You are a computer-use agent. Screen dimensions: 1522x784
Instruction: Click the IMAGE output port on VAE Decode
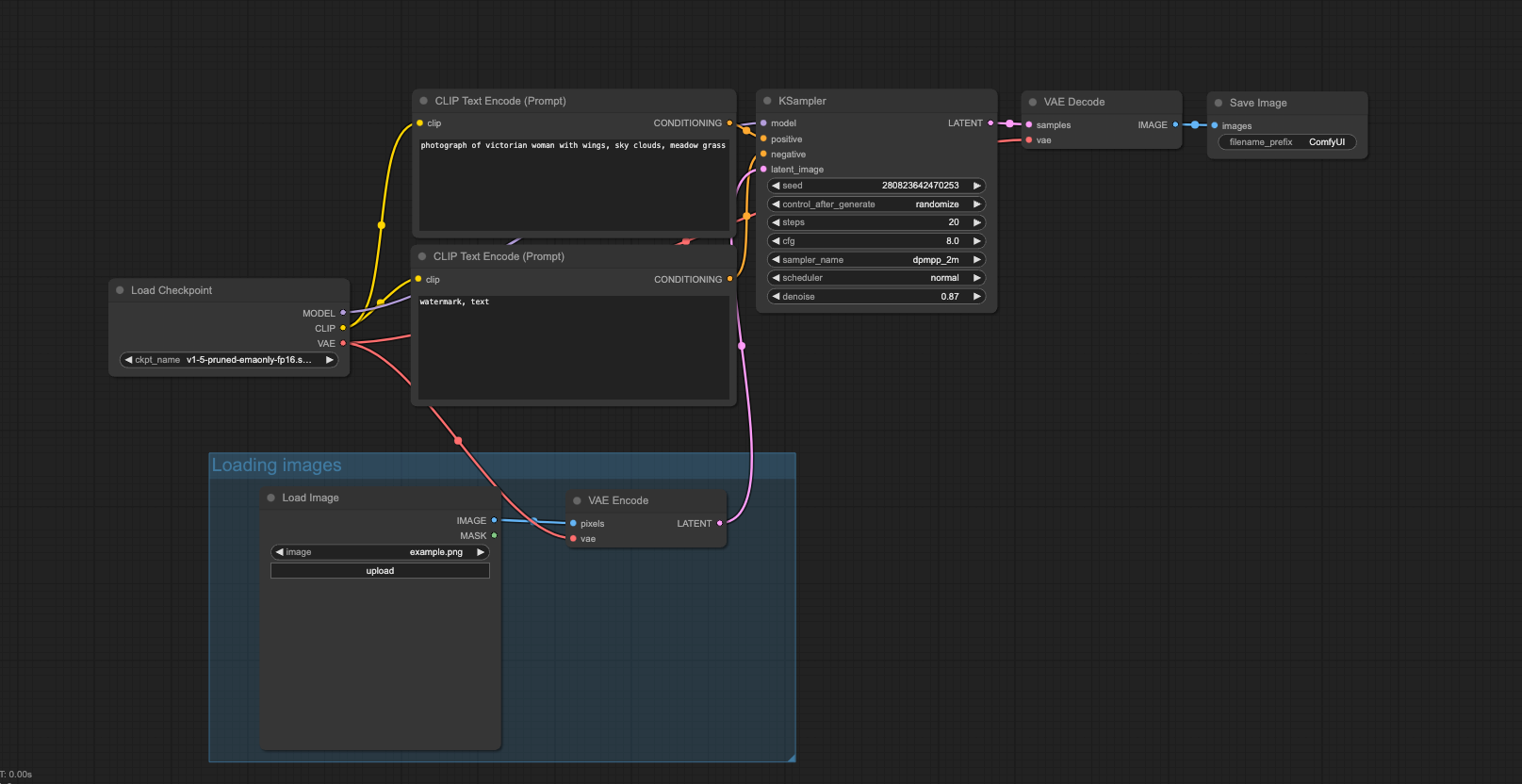pos(1175,124)
